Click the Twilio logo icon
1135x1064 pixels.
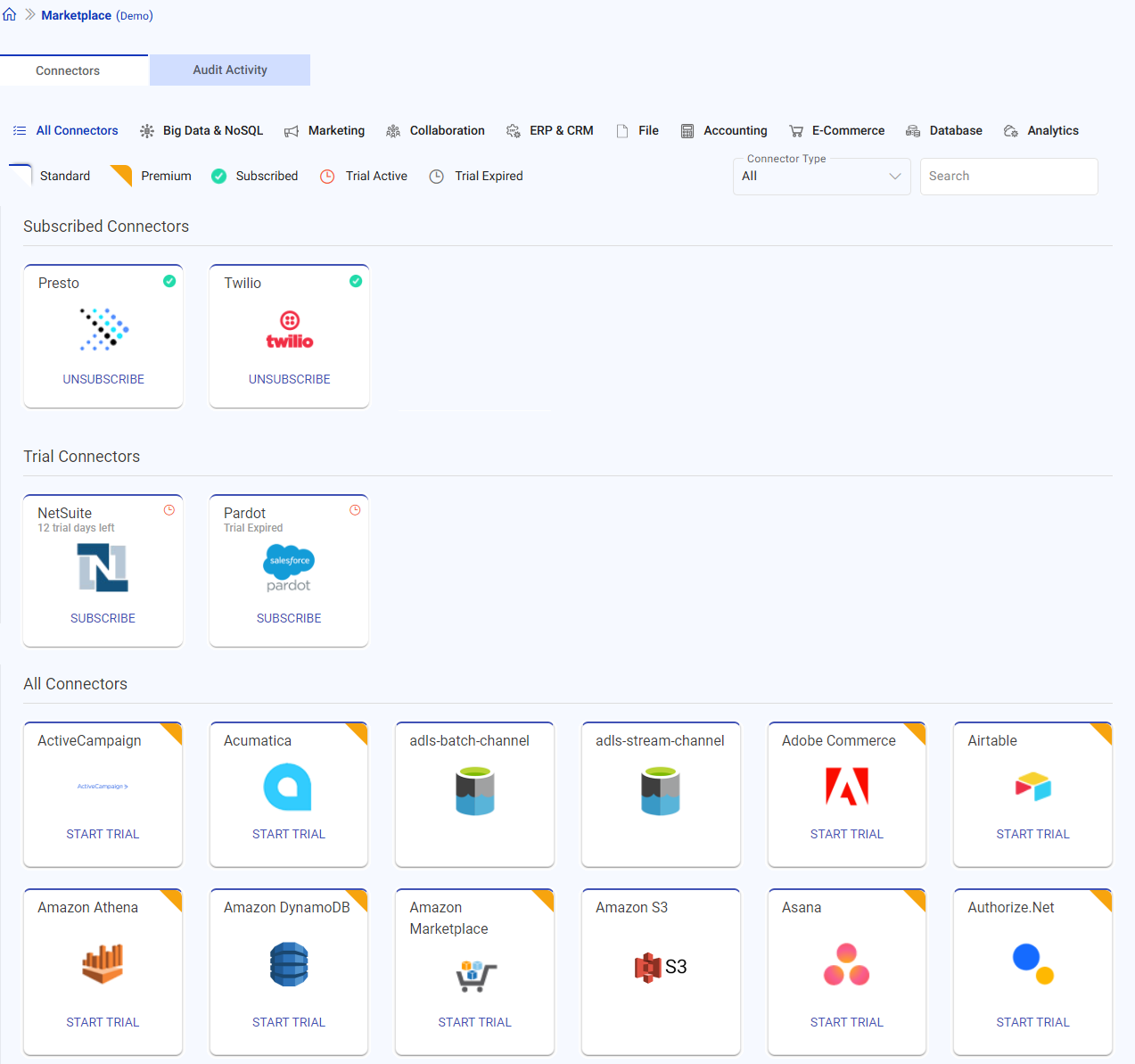pyautogui.click(x=290, y=330)
